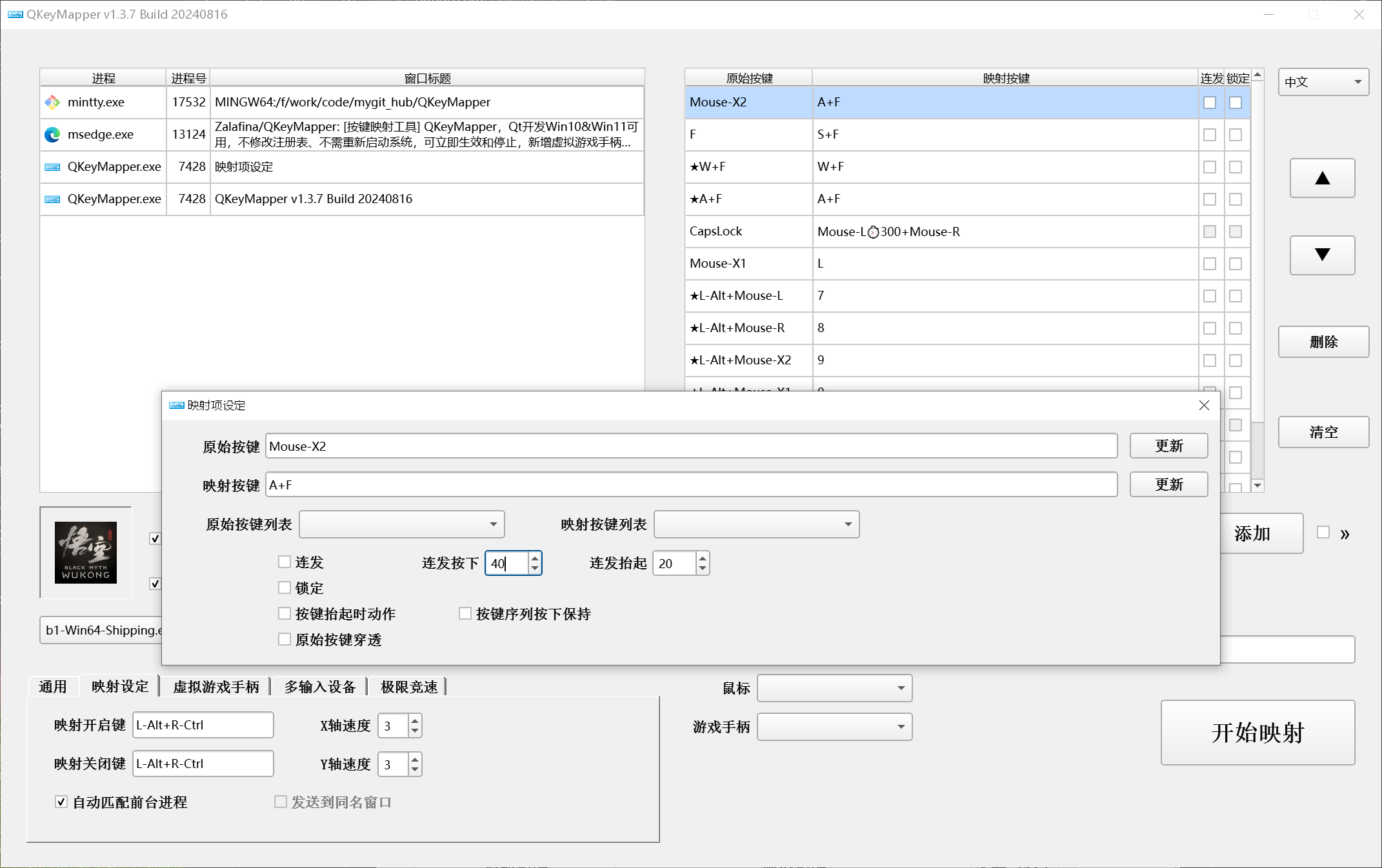Enable the 连发 checkbox in dialog
This screenshot has width=1382, height=868.
pos(285,562)
